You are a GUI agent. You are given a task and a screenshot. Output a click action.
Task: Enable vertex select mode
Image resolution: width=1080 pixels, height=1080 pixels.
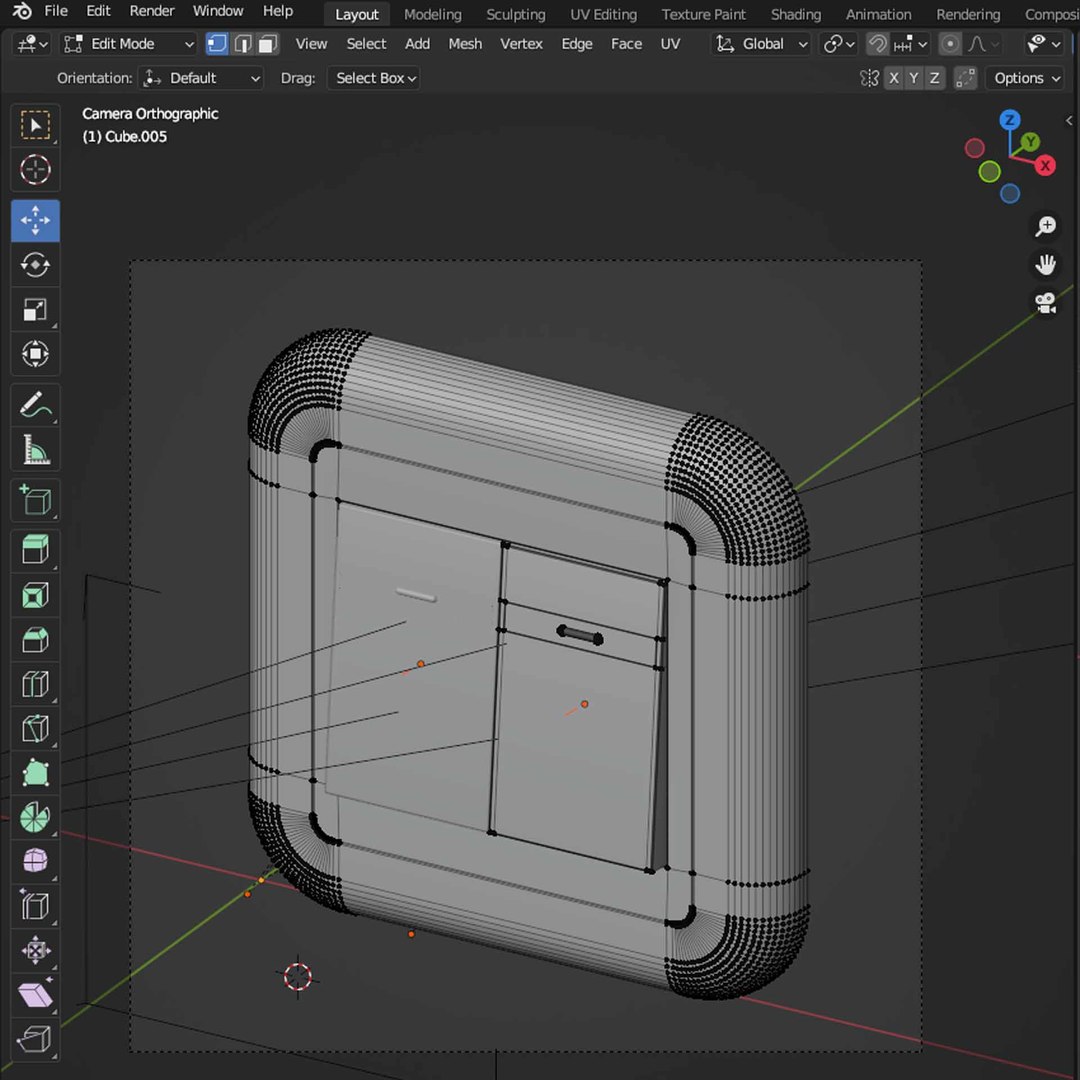217,44
